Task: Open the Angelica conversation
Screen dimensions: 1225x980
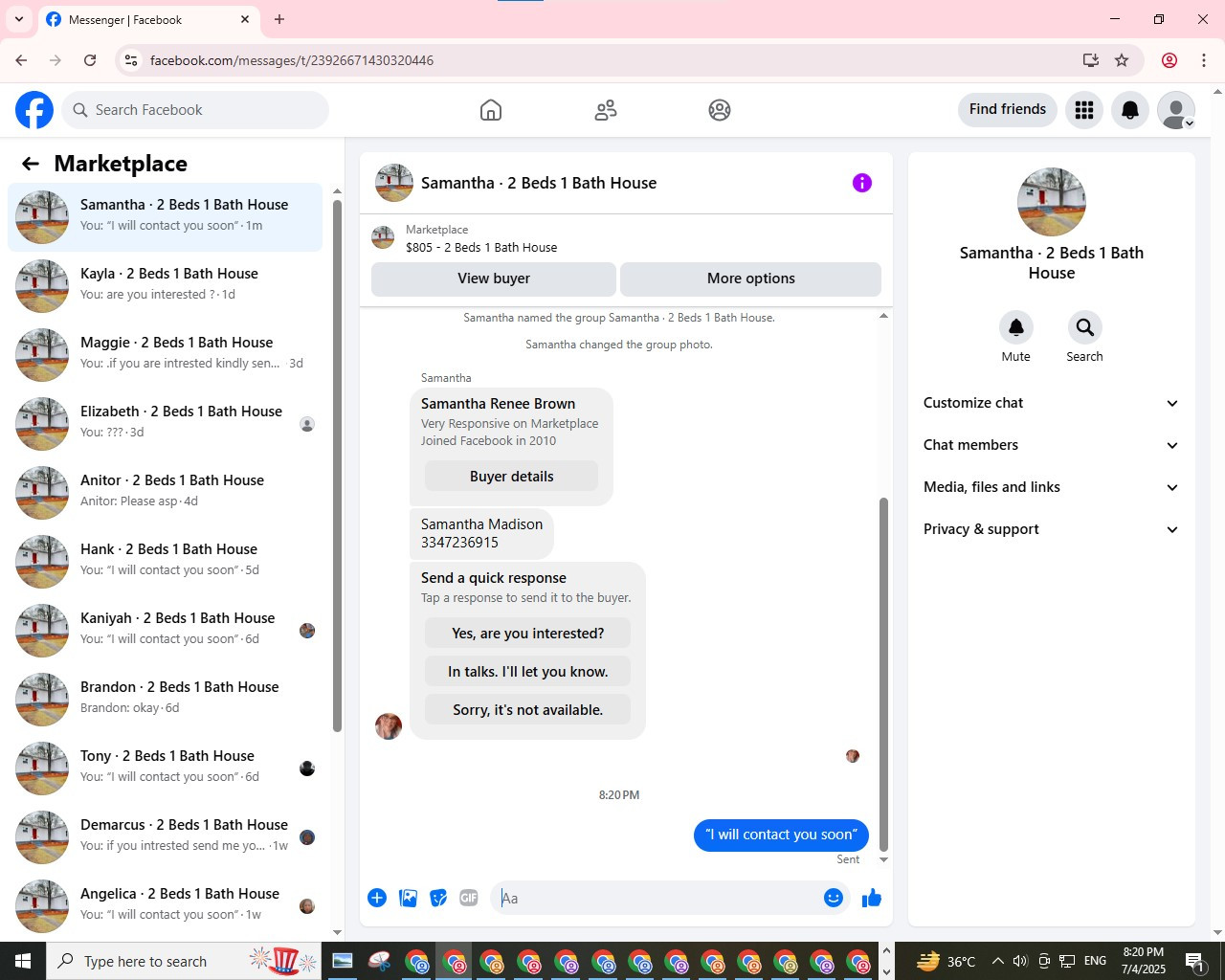Action: (165, 905)
